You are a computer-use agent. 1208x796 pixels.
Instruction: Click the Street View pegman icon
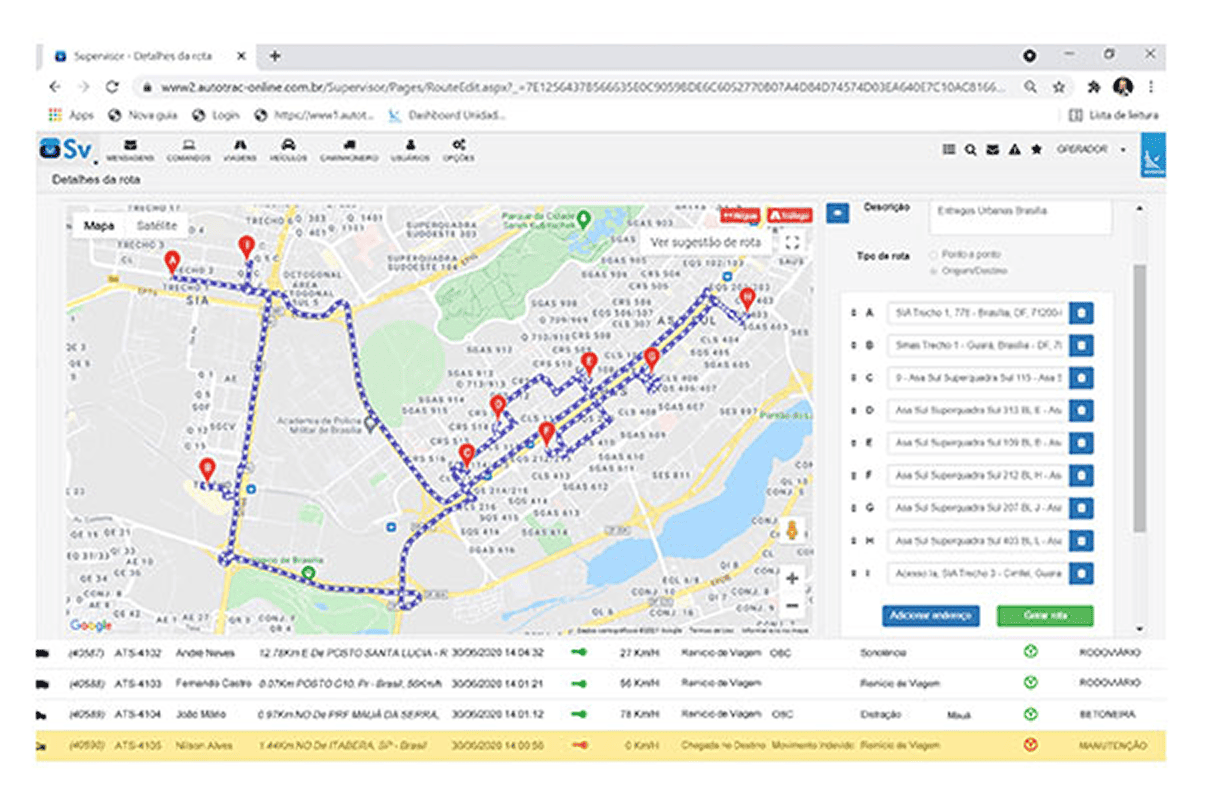pos(793,531)
